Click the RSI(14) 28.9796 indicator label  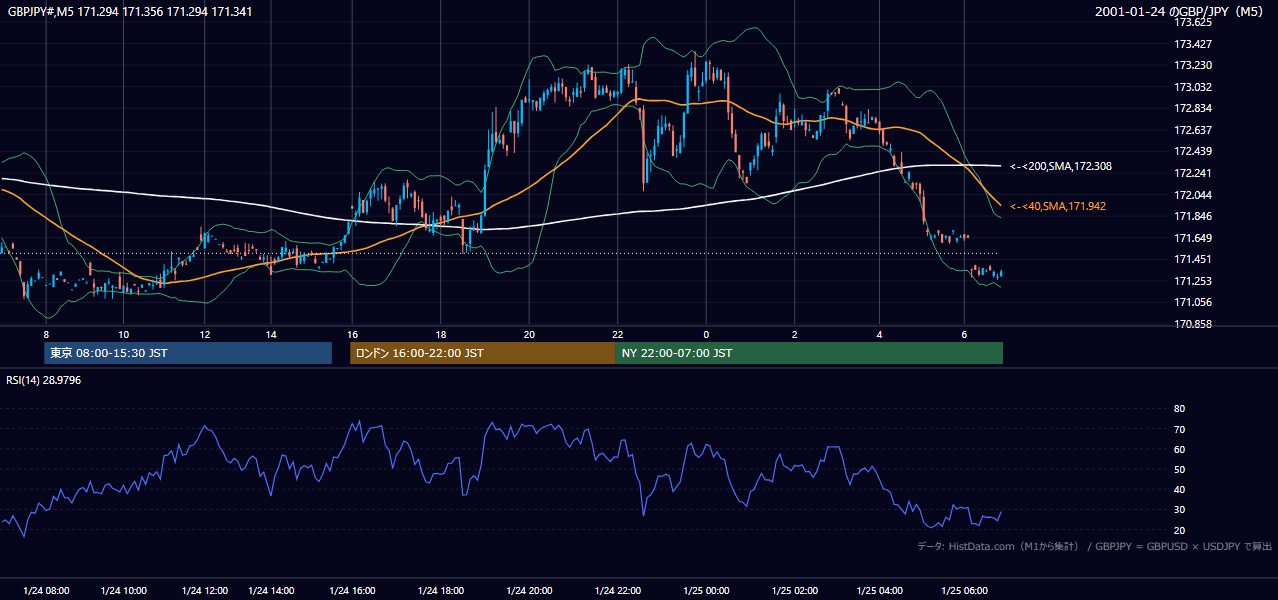pyautogui.click(x=44, y=380)
